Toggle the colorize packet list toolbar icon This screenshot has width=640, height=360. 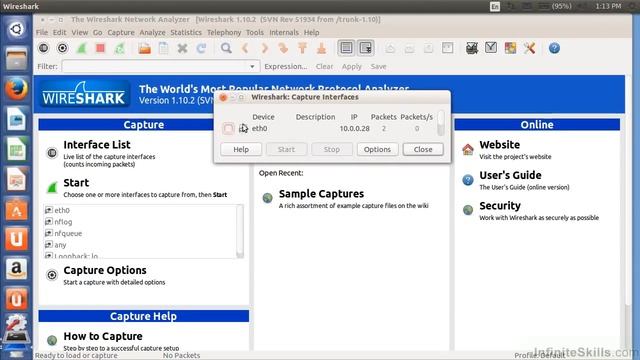[x=347, y=48]
